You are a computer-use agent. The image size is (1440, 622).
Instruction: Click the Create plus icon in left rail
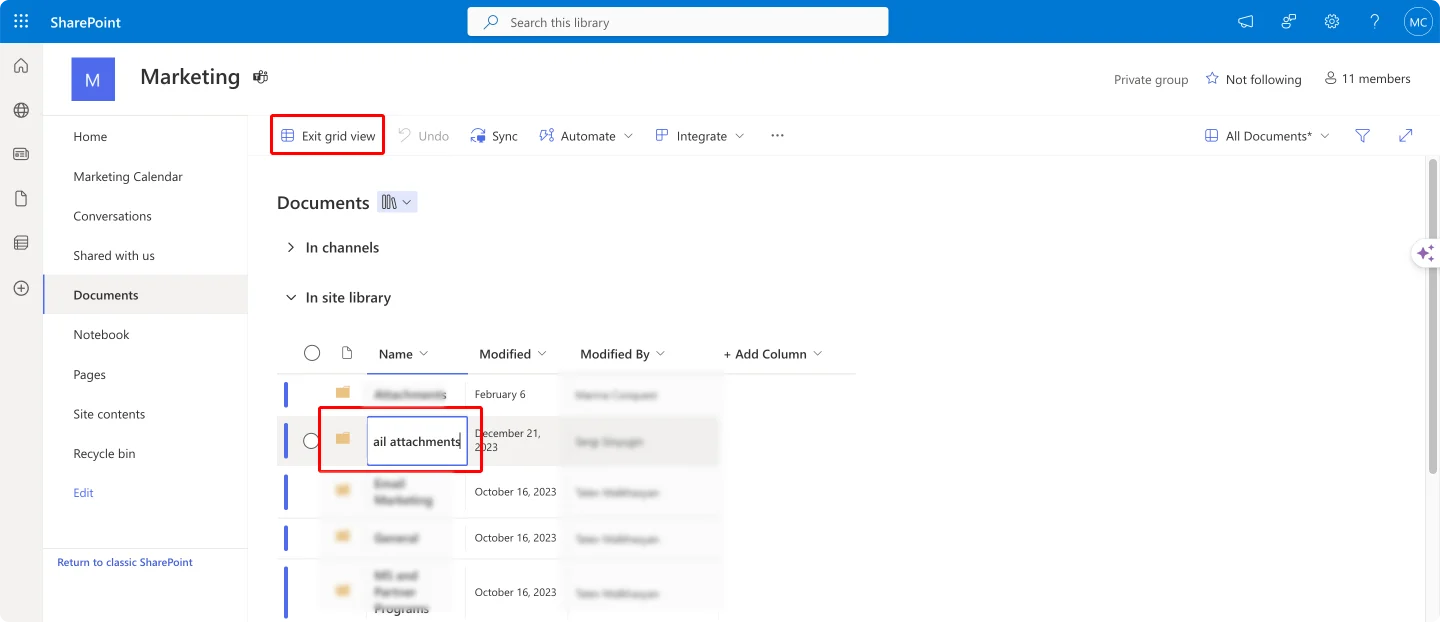[21, 288]
